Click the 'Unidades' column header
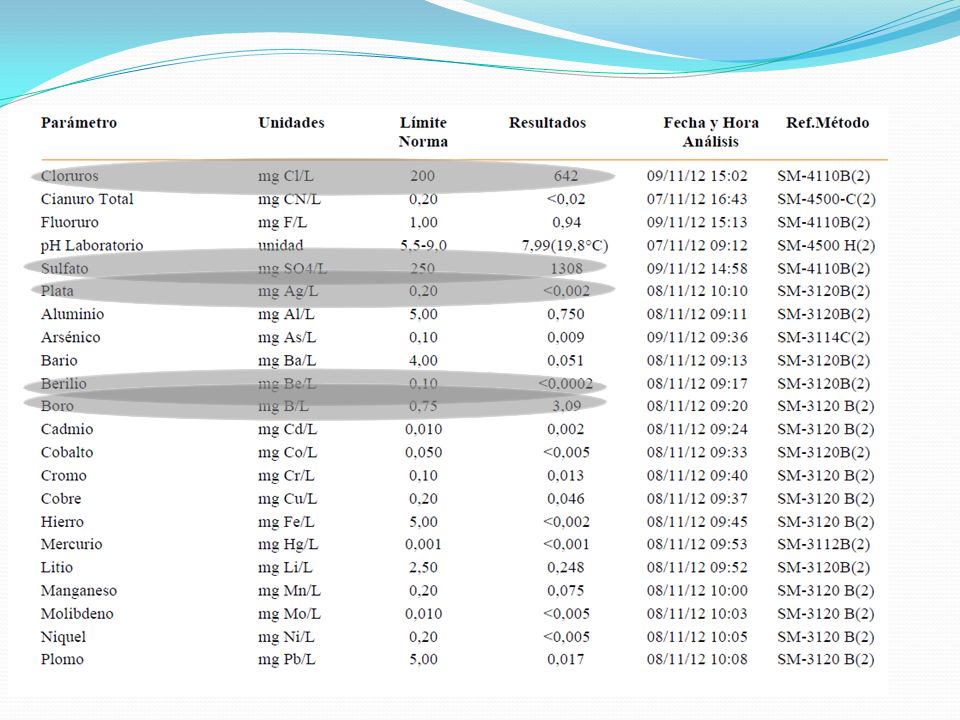 (x=291, y=122)
